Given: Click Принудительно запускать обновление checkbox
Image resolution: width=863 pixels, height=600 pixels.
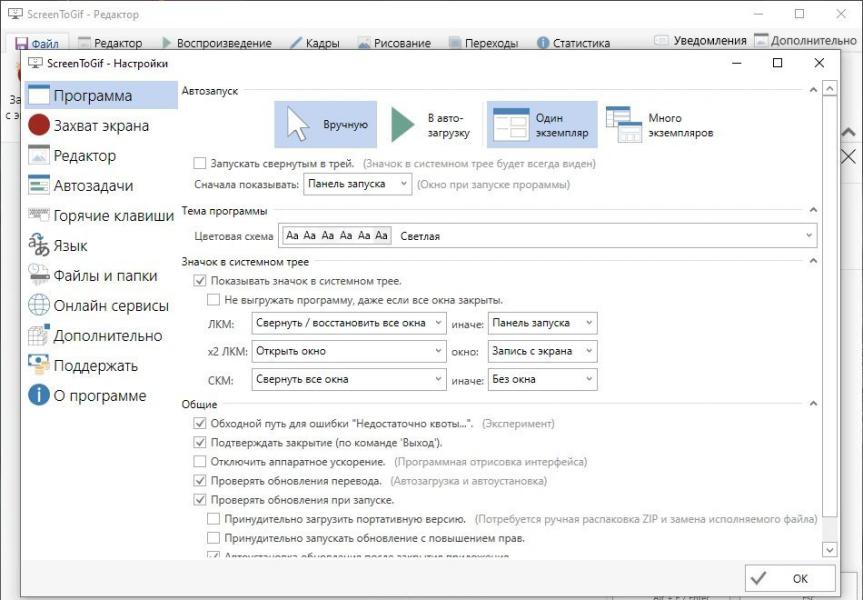Looking at the screenshot, I should tap(213, 538).
